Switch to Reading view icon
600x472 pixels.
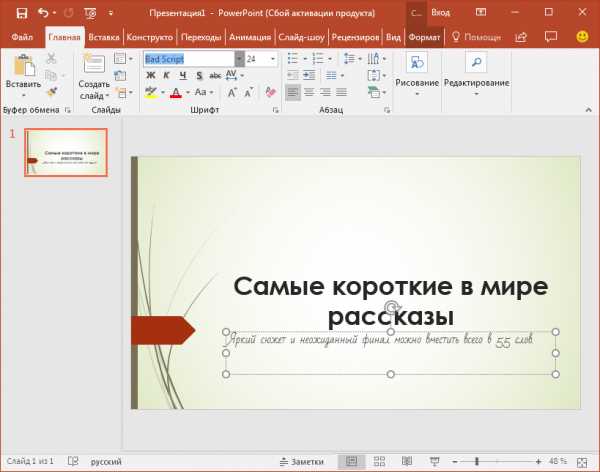407,461
